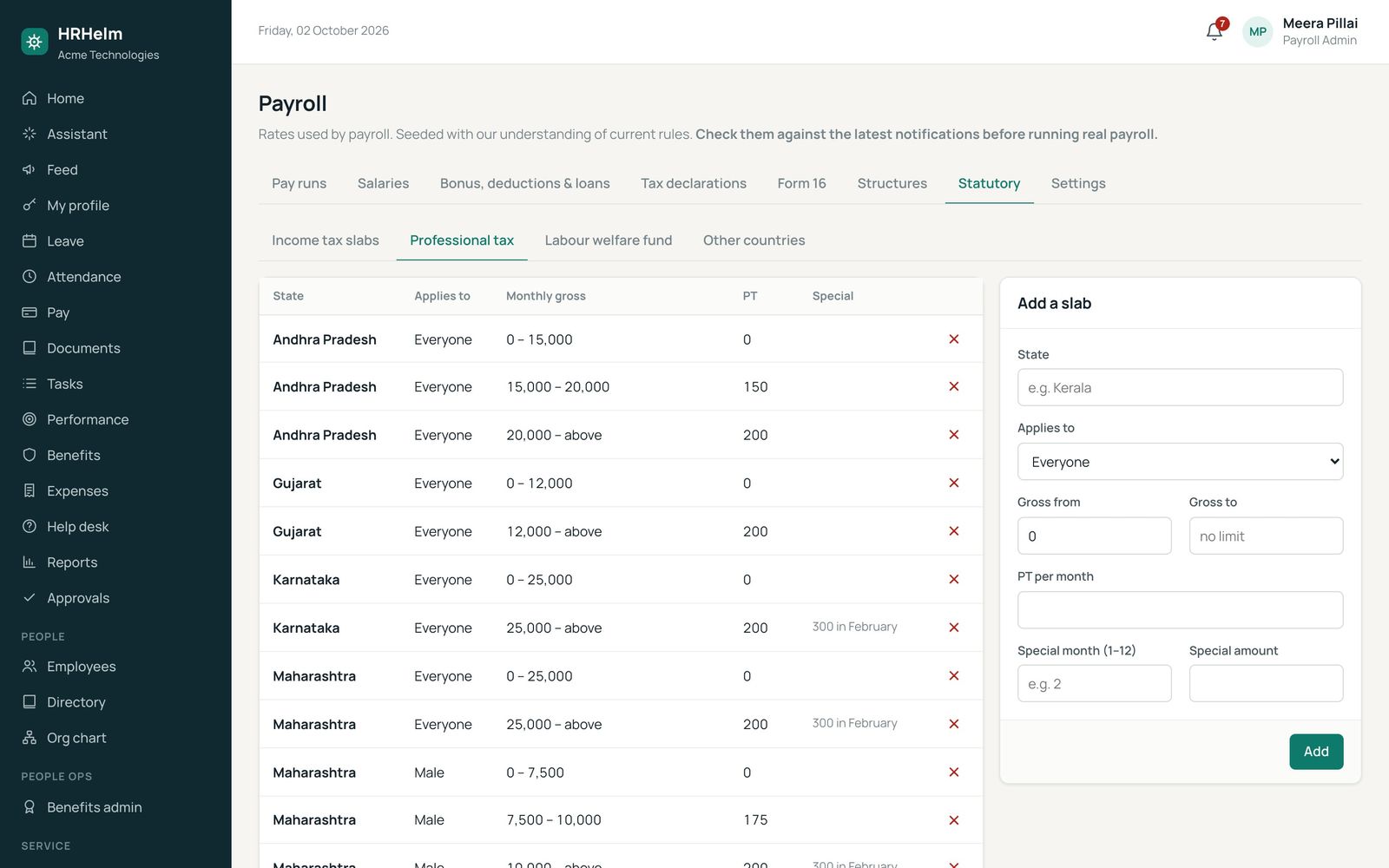Open Feed megaphone icon
The width and height of the screenshot is (1389, 868).
click(x=30, y=169)
